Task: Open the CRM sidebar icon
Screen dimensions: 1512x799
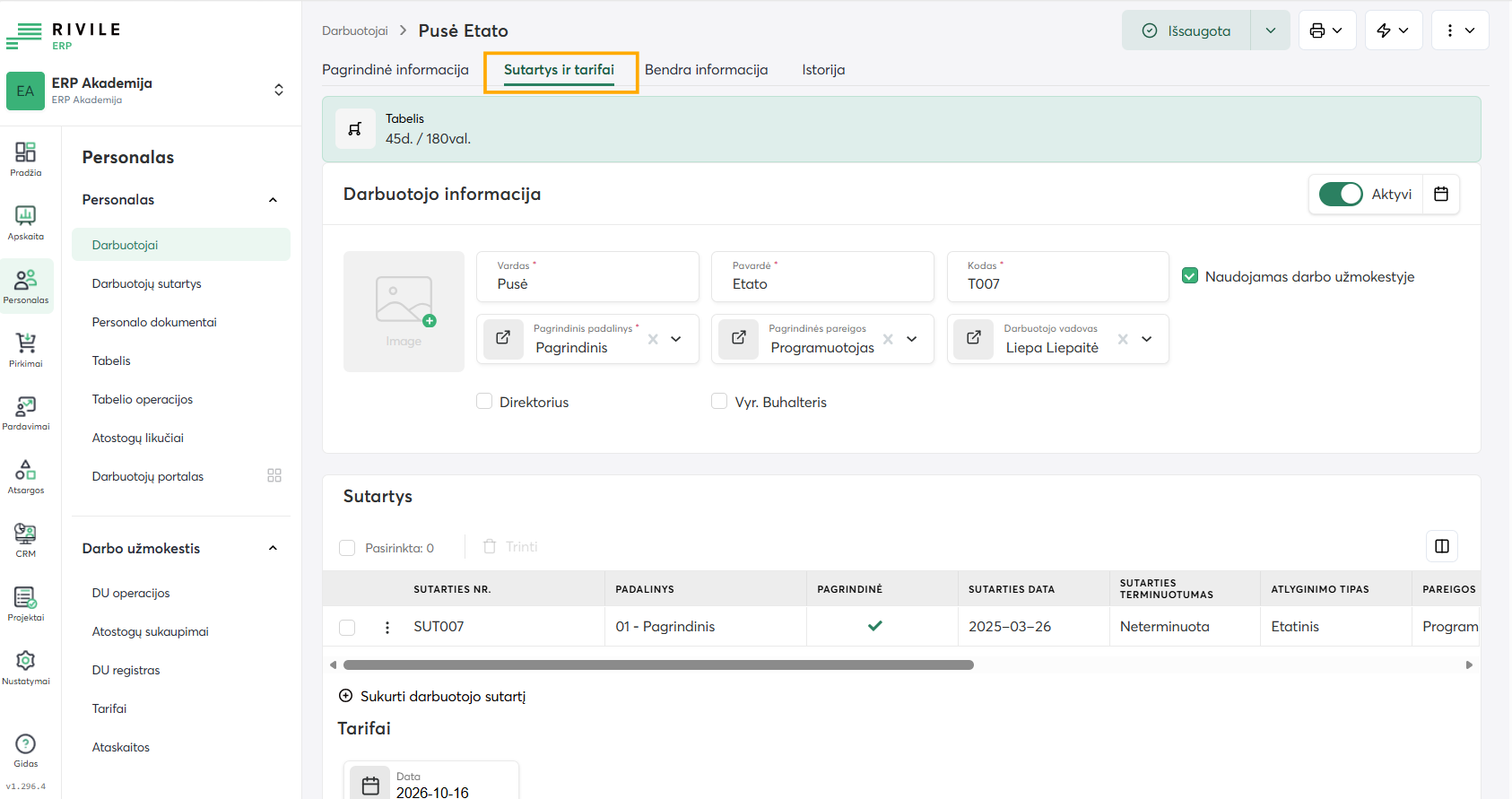Action: coord(26,540)
